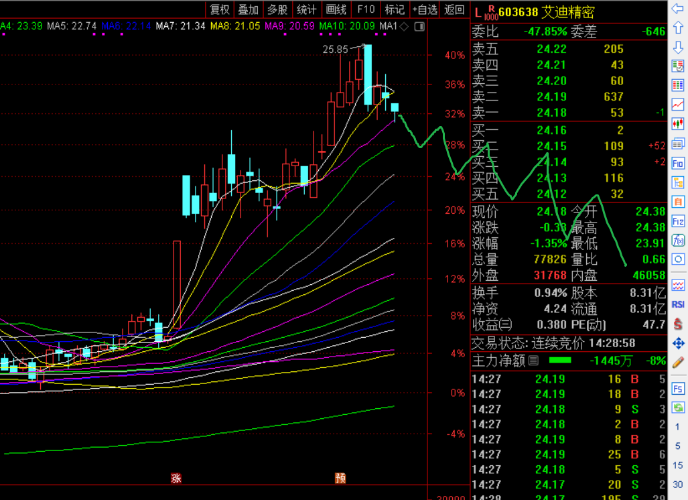The height and width of the screenshot is (500, 688).
Task: Click the back arrow icon in sidebar
Action: coord(678,9)
